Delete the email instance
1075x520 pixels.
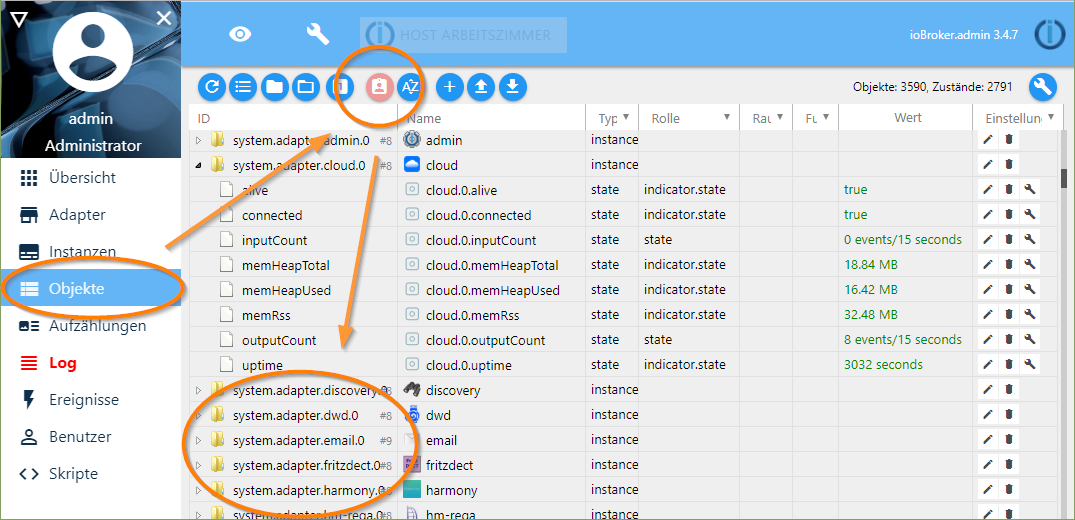click(1008, 440)
